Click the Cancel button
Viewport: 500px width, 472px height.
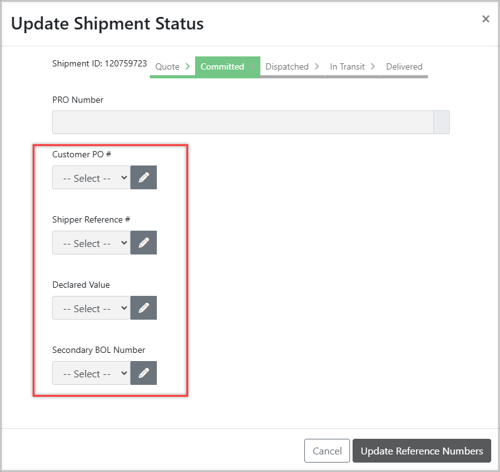pos(327,451)
